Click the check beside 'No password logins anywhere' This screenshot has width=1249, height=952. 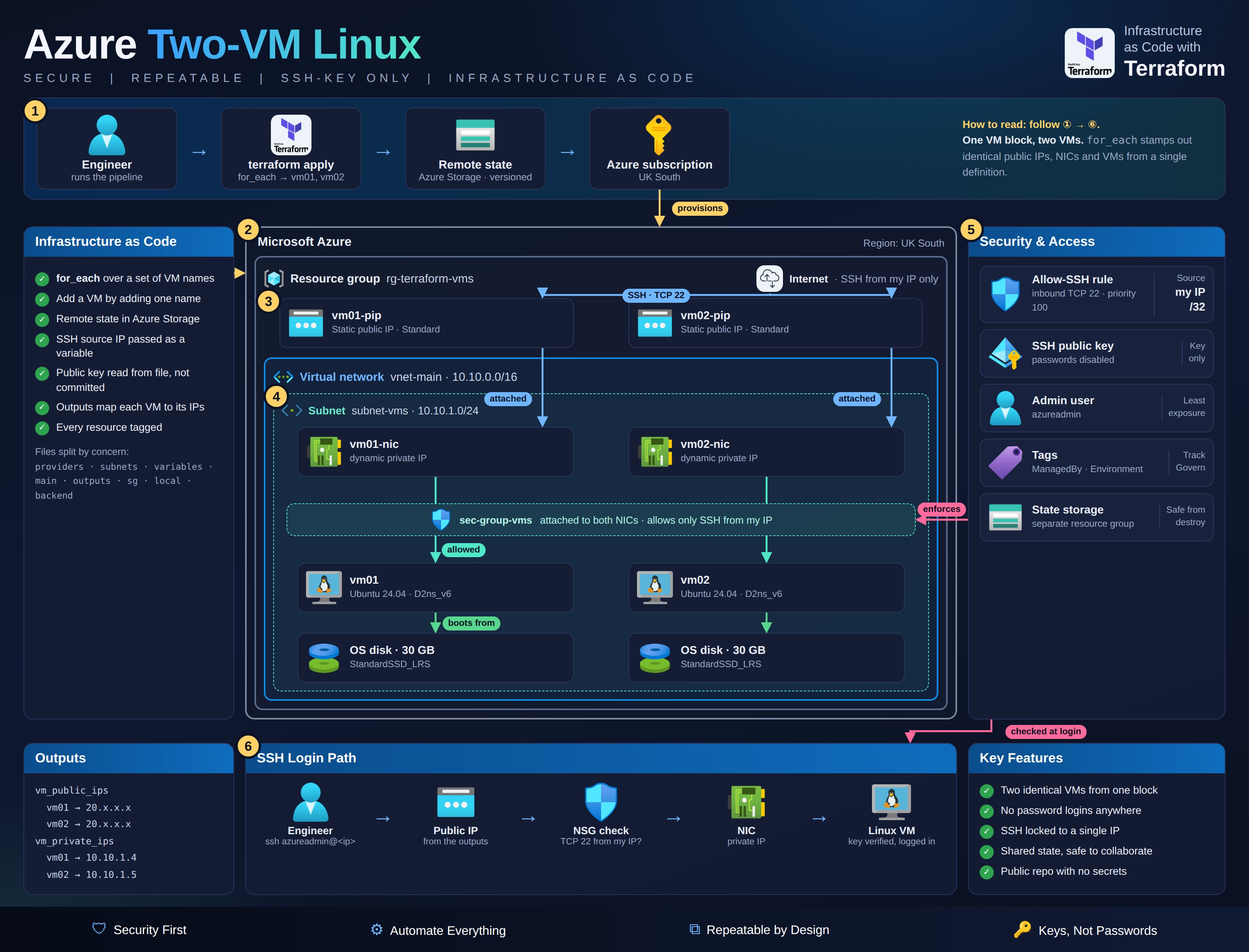pos(986,812)
